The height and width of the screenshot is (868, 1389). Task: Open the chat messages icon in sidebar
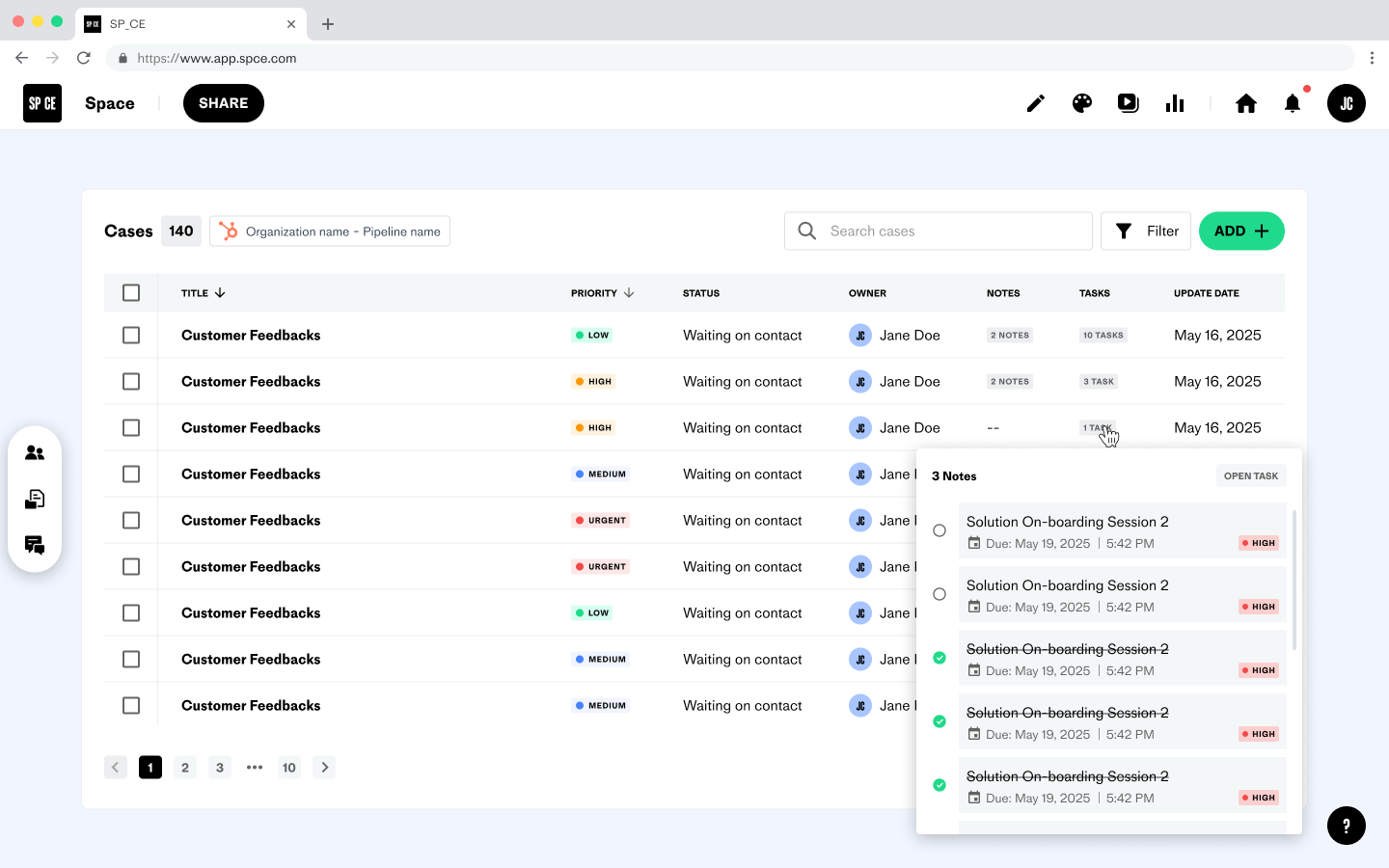35,545
